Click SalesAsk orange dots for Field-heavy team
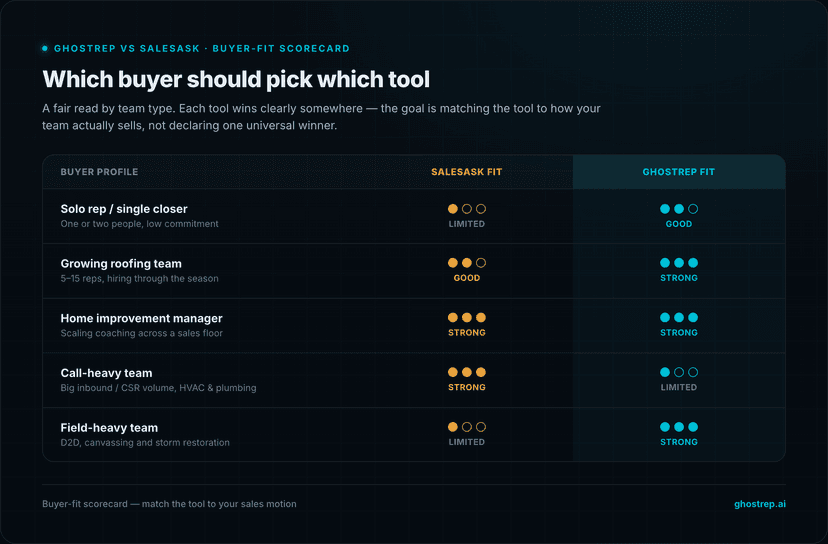 467,427
